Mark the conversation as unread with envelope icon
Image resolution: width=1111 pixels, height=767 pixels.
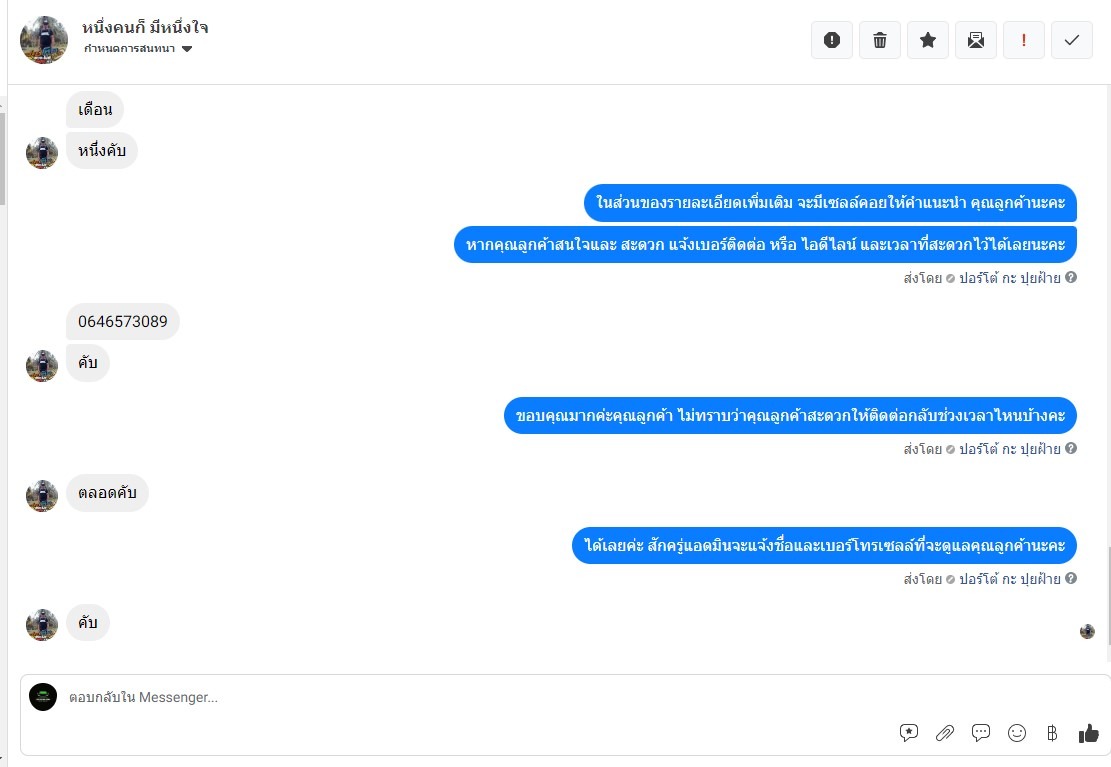coord(976,40)
